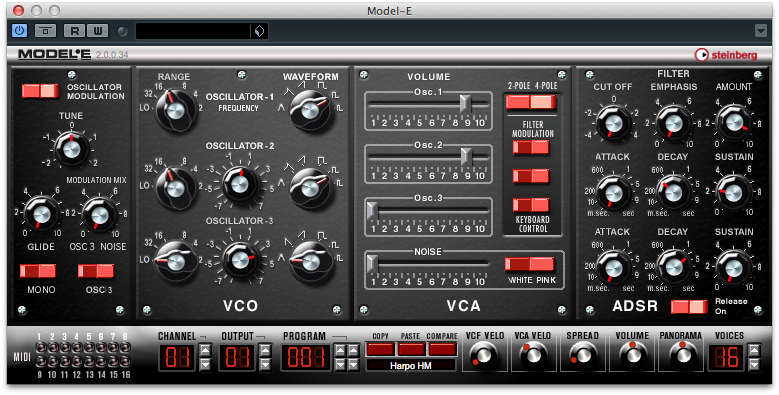The height and width of the screenshot is (395, 779).
Task: Toggle the 2-Pole 4-Pole filter switch
Action: point(531,102)
